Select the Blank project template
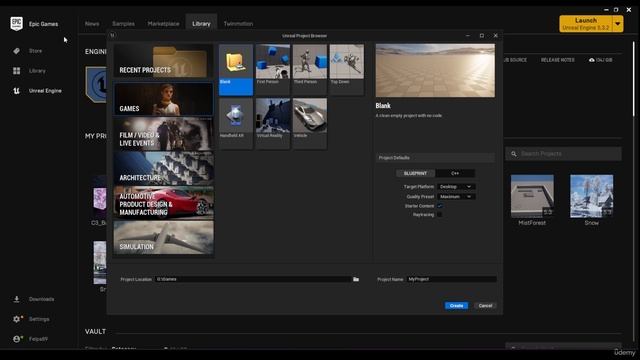640x360 pixels. click(x=236, y=70)
